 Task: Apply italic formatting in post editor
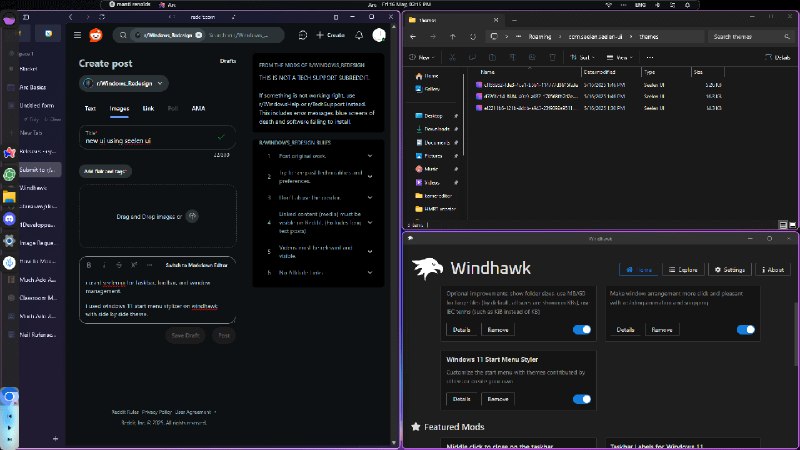pyautogui.click(x=104, y=265)
